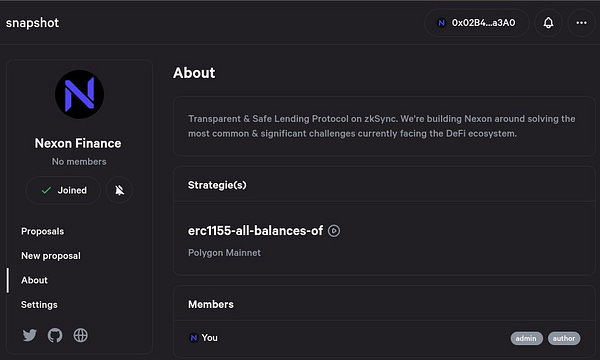
Task: Toggle the Joined button to leave space
Action: tap(64, 190)
